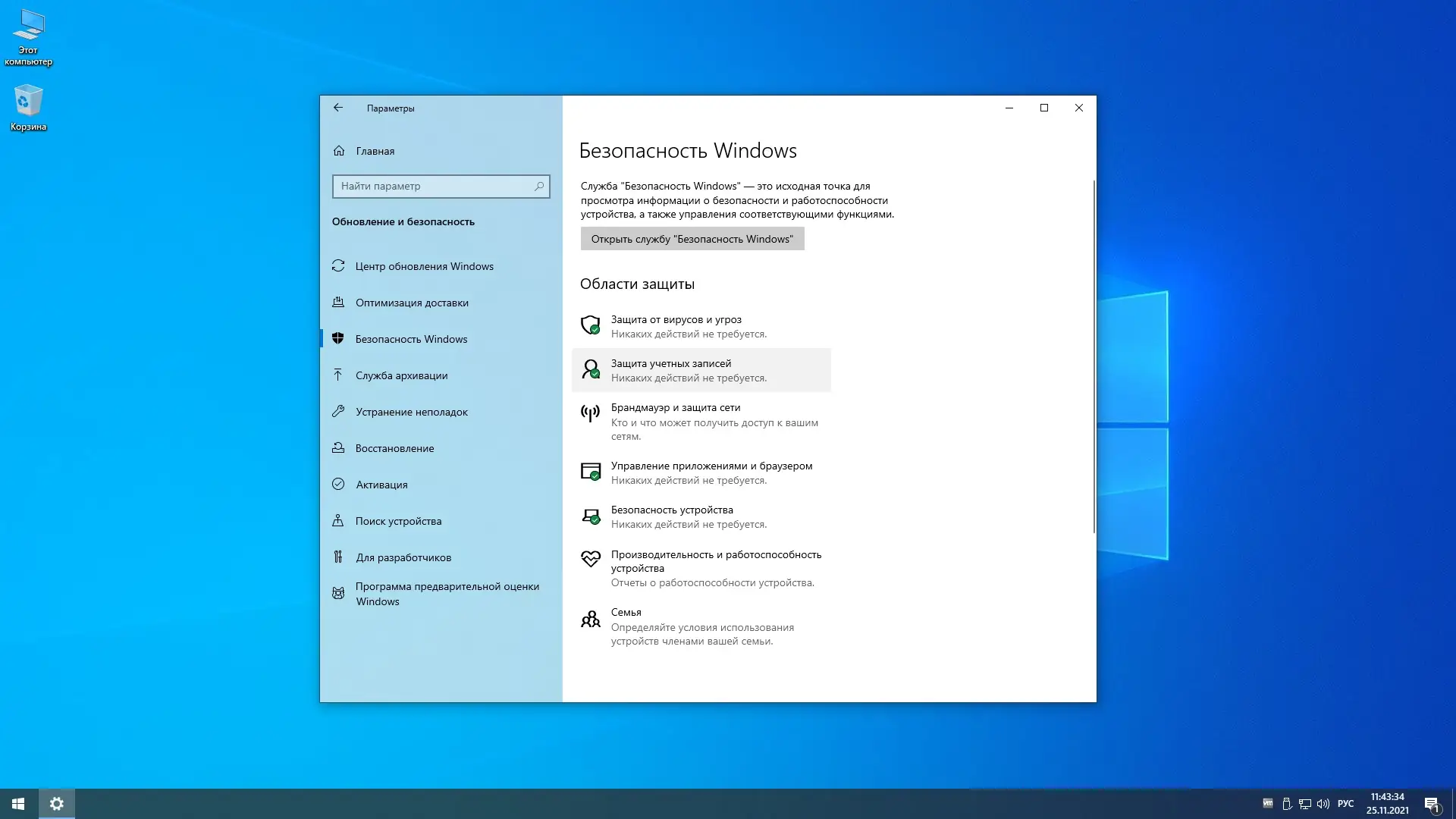This screenshot has width=1456, height=819.
Task: Click the firewall and network protection antenna icon
Action: click(590, 413)
